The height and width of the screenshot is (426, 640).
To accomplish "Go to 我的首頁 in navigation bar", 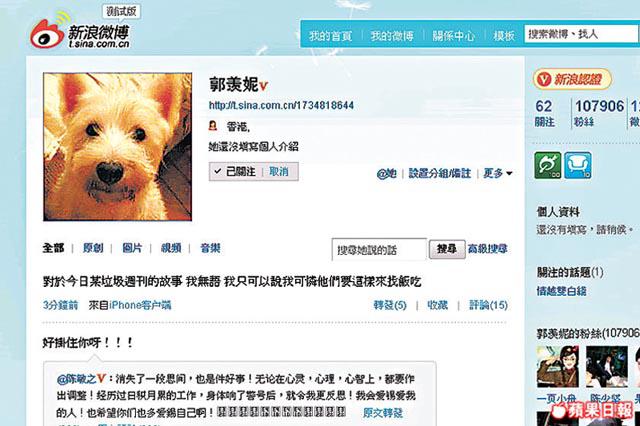I will tap(331, 36).
